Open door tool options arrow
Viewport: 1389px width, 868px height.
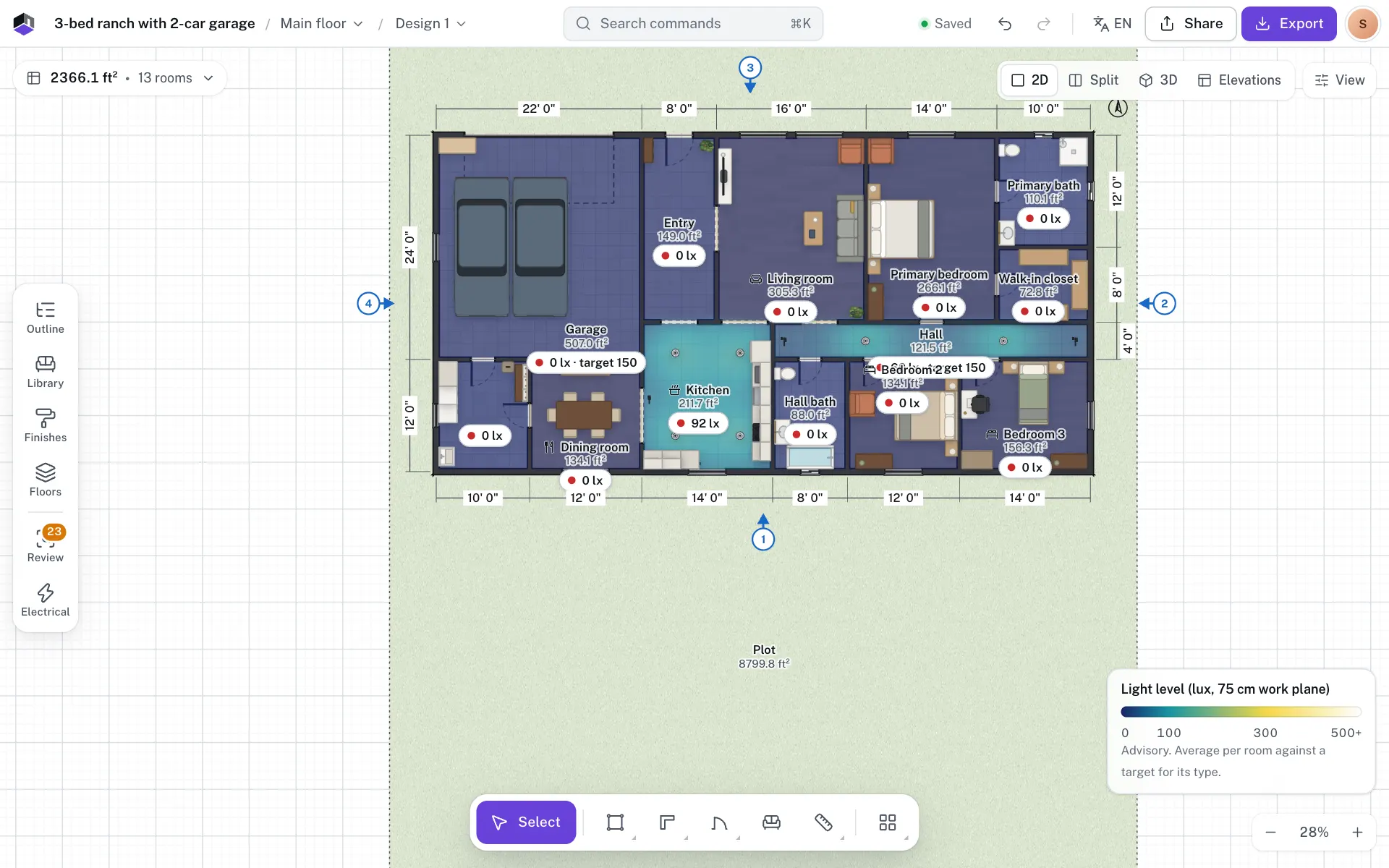click(x=738, y=838)
